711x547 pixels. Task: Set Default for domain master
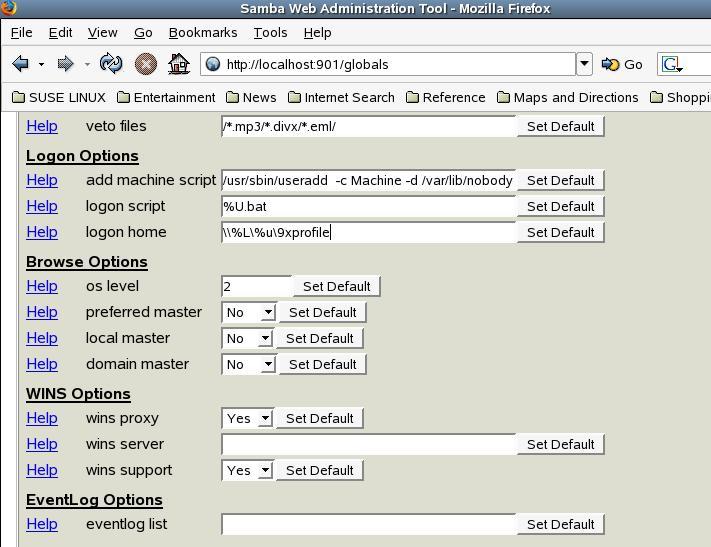[322, 364]
